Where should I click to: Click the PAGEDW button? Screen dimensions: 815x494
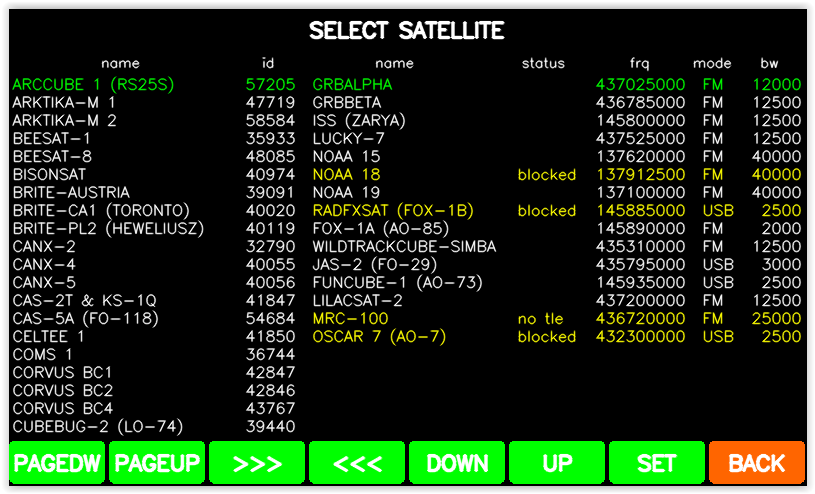(57, 462)
